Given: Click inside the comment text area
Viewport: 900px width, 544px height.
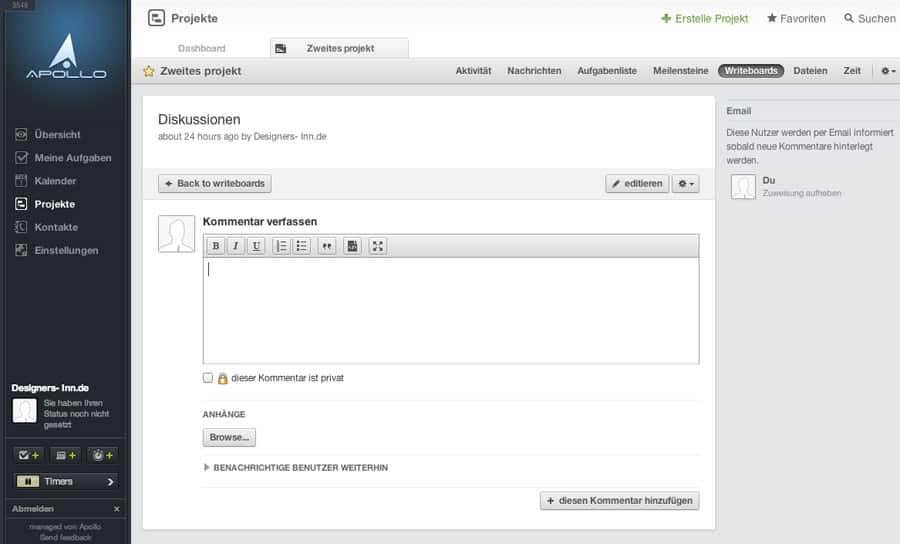Looking at the screenshot, I should [x=451, y=310].
